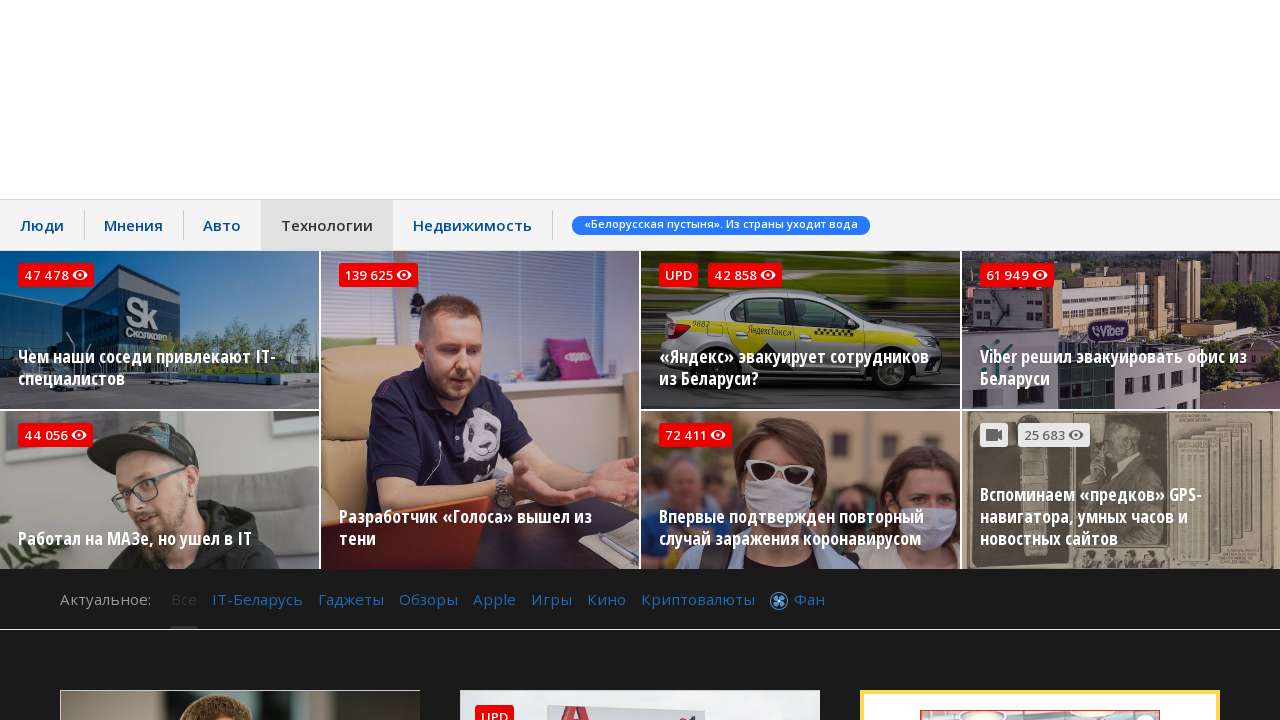
Task: Switch to the Авто tab
Action: [x=222, y=225]
